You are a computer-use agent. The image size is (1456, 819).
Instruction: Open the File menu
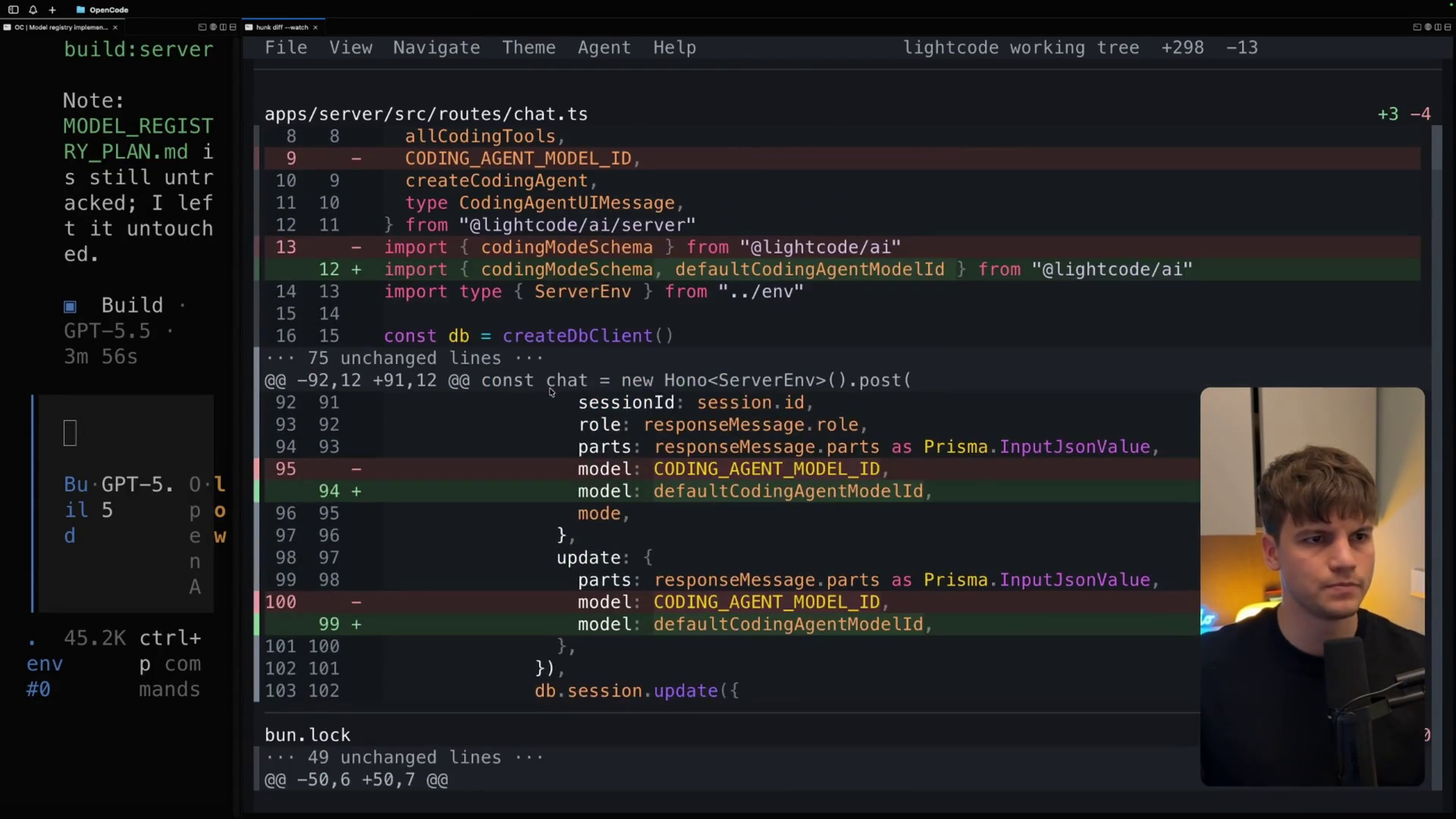[286, 48]
